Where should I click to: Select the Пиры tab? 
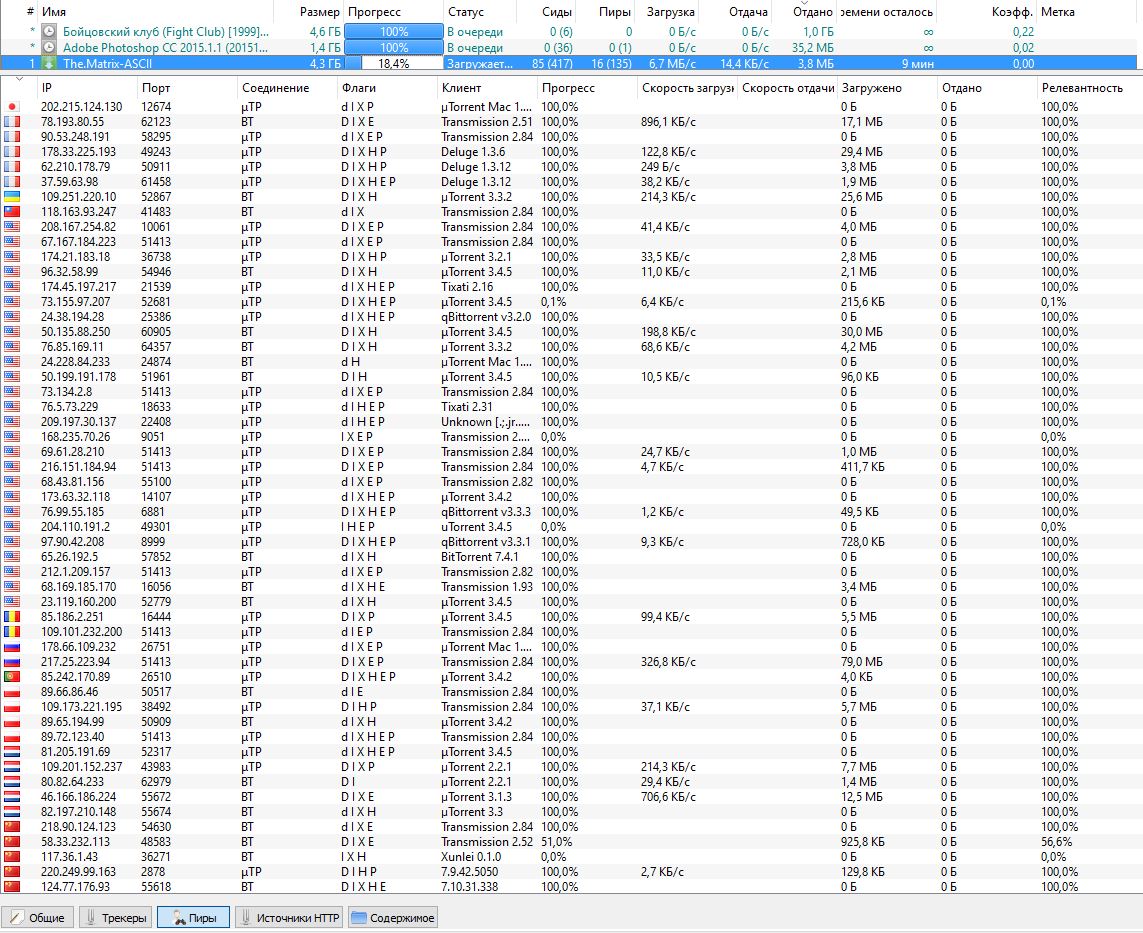coord(193,918)
